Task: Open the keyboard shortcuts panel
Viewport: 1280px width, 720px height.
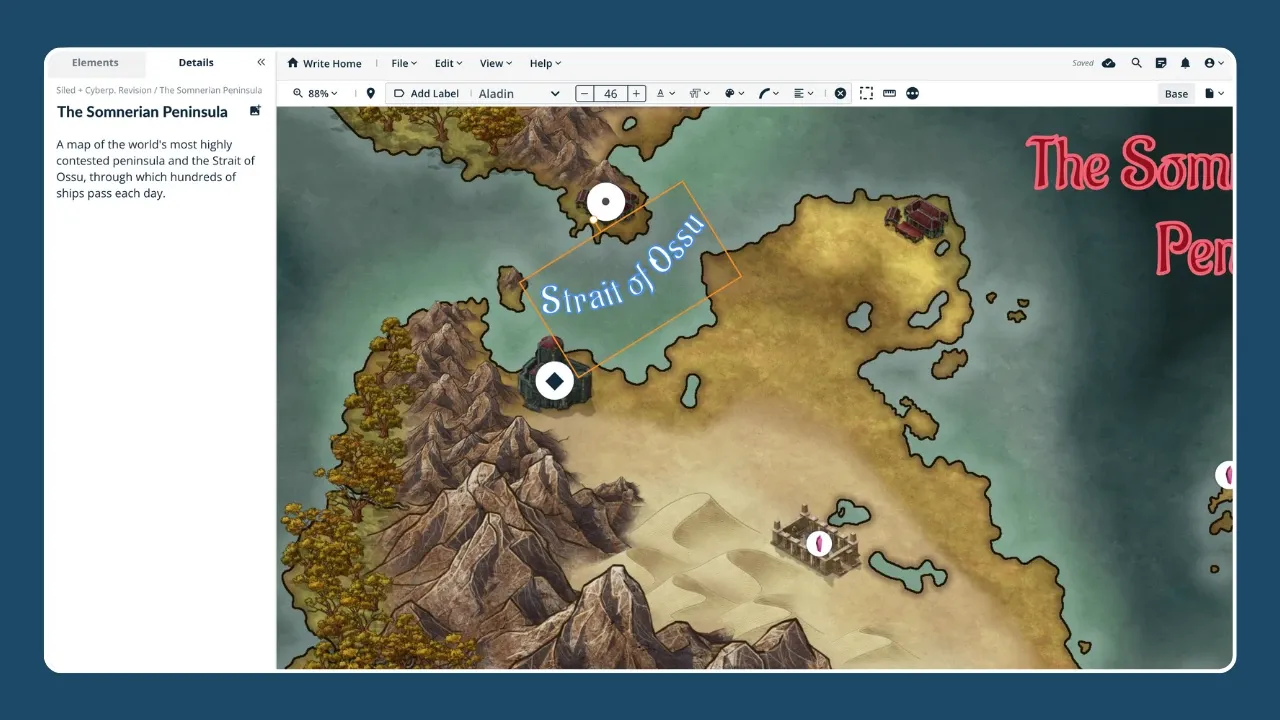Action: pyautogui.click(x=889, y=93)
